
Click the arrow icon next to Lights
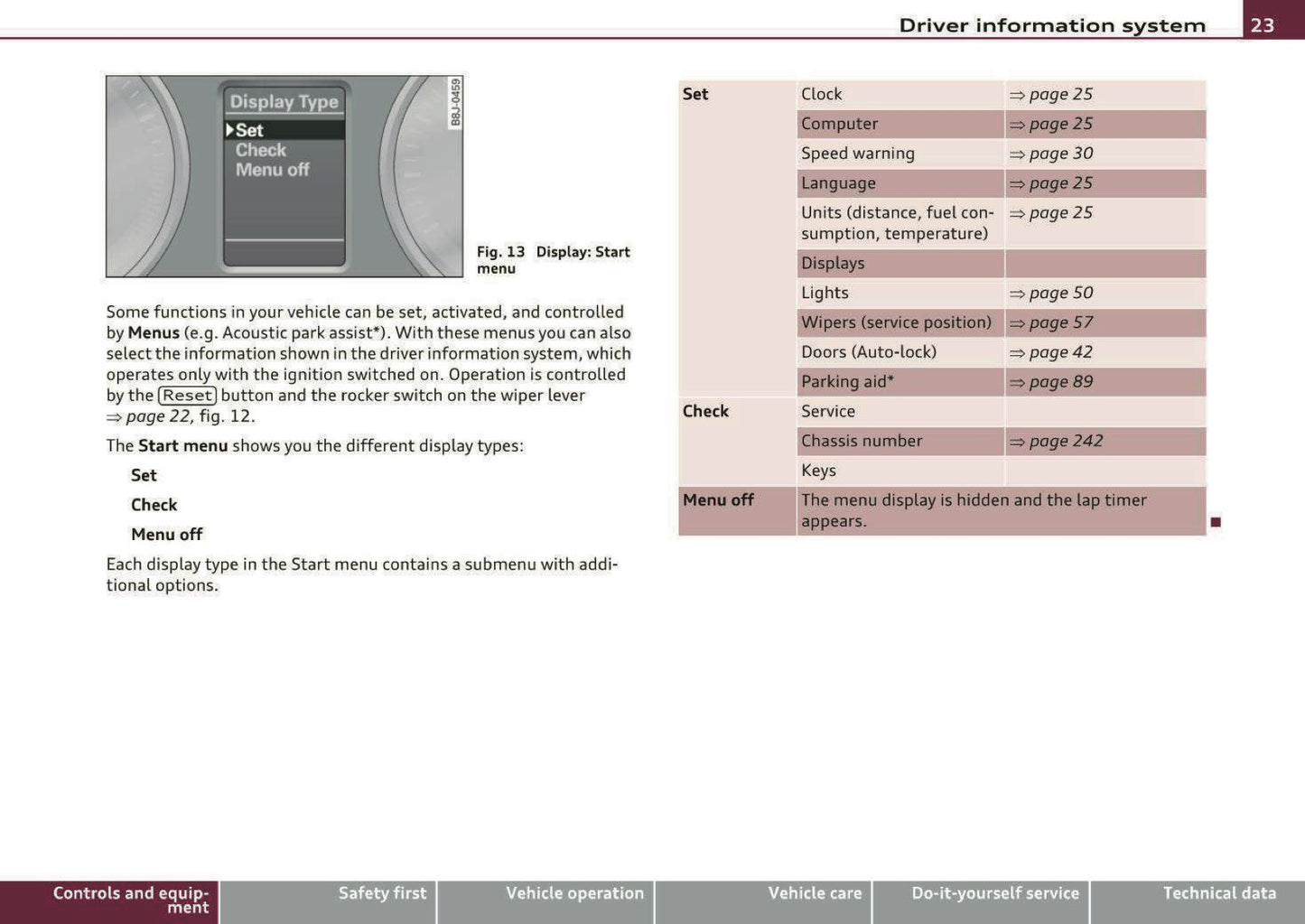click(1019, 293)
